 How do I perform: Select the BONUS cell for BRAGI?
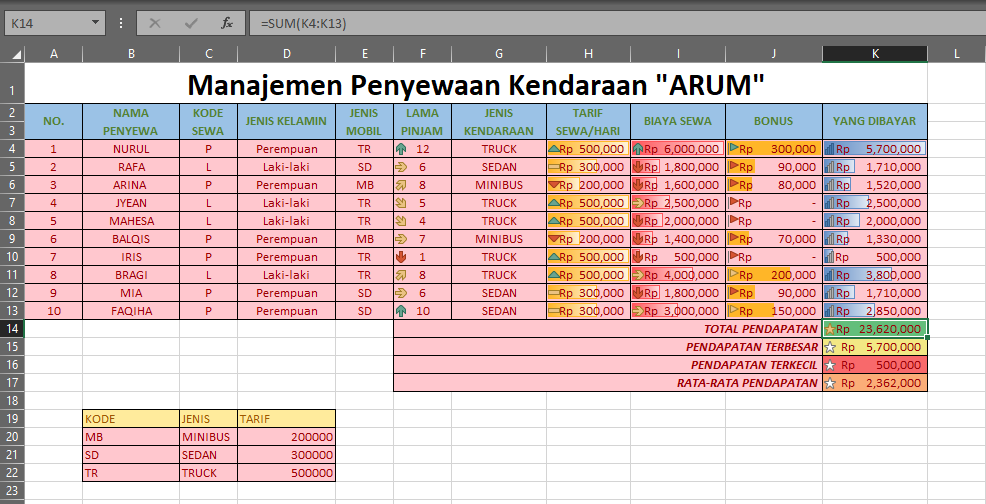click(773, 275)
